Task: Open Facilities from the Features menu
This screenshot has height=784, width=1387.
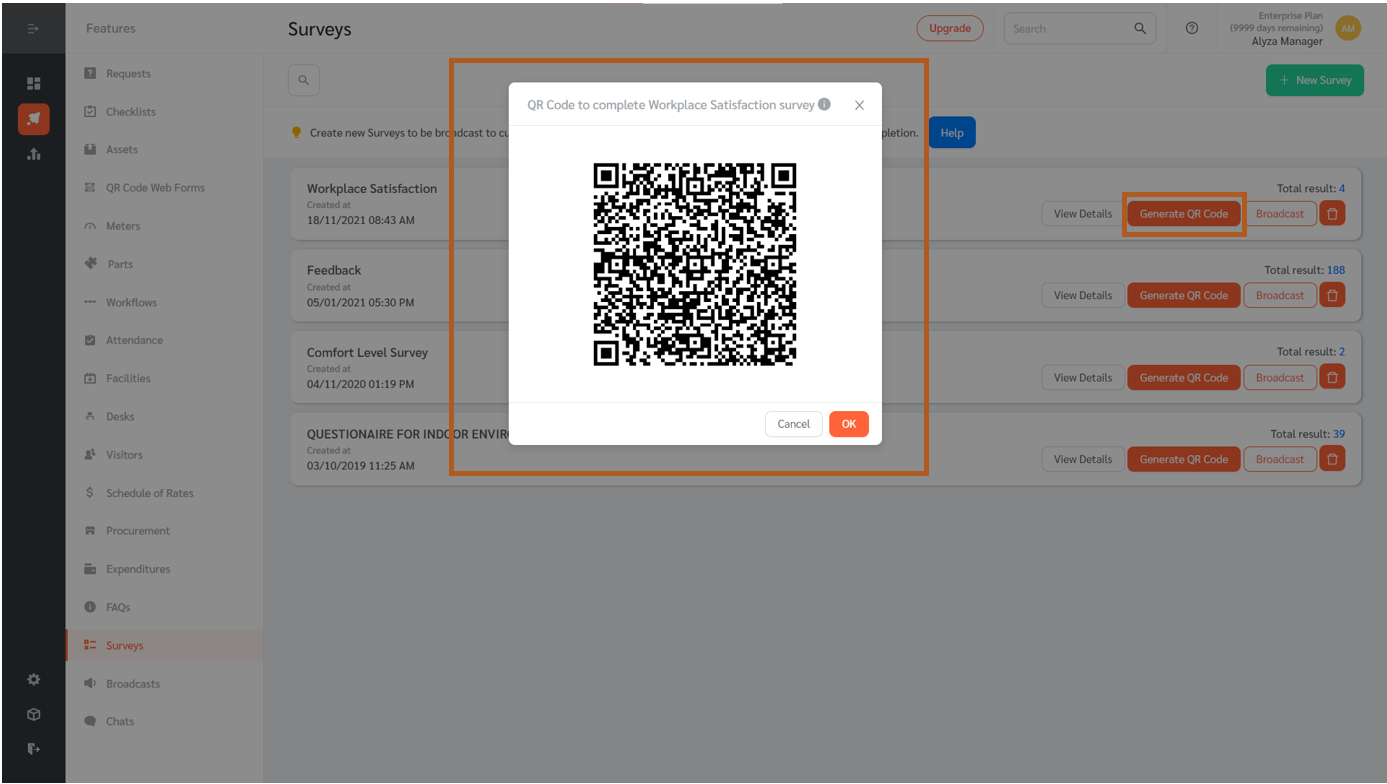Action: (x=89, y=378)
